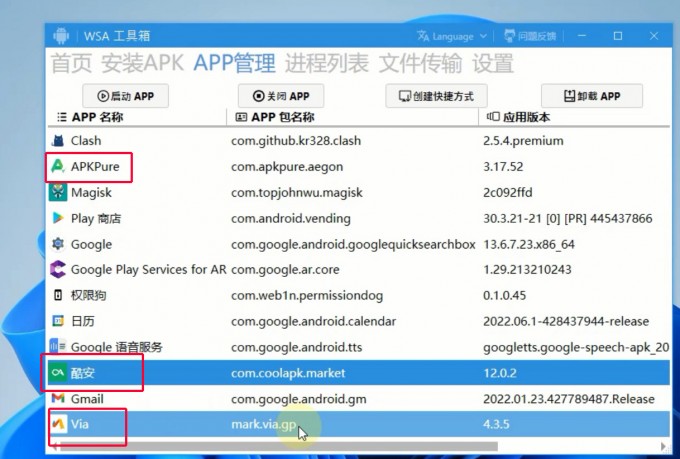Select the green 酷安 app icon
The width and height of the screenshot is (680, 459).
(58, 373)
